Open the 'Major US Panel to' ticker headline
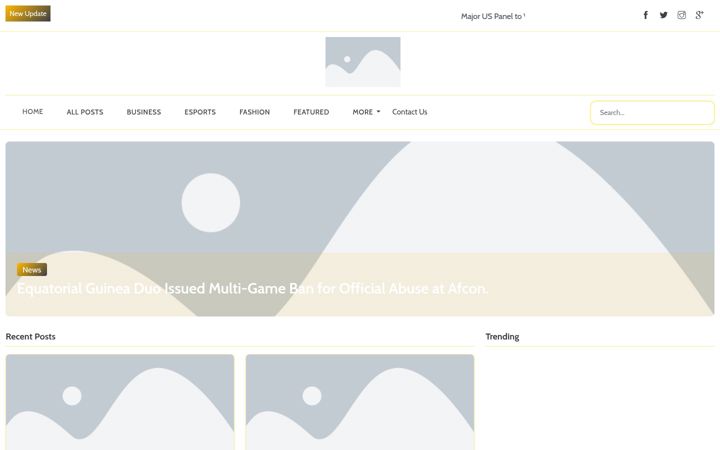 tap(493, 16)
